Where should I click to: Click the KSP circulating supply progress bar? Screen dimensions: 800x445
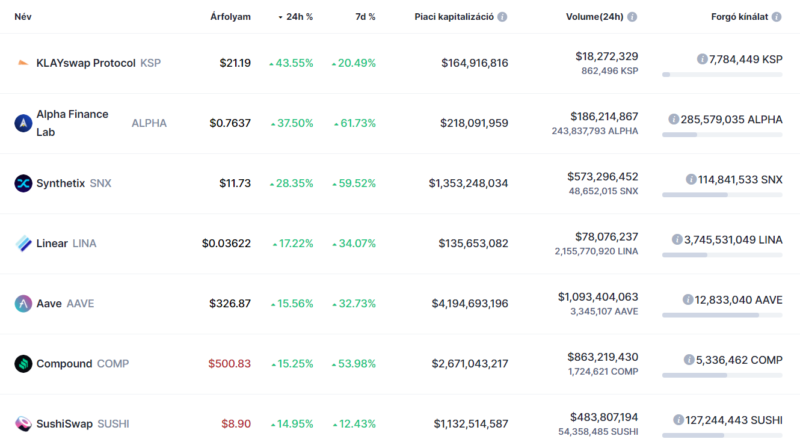[722, 75]
